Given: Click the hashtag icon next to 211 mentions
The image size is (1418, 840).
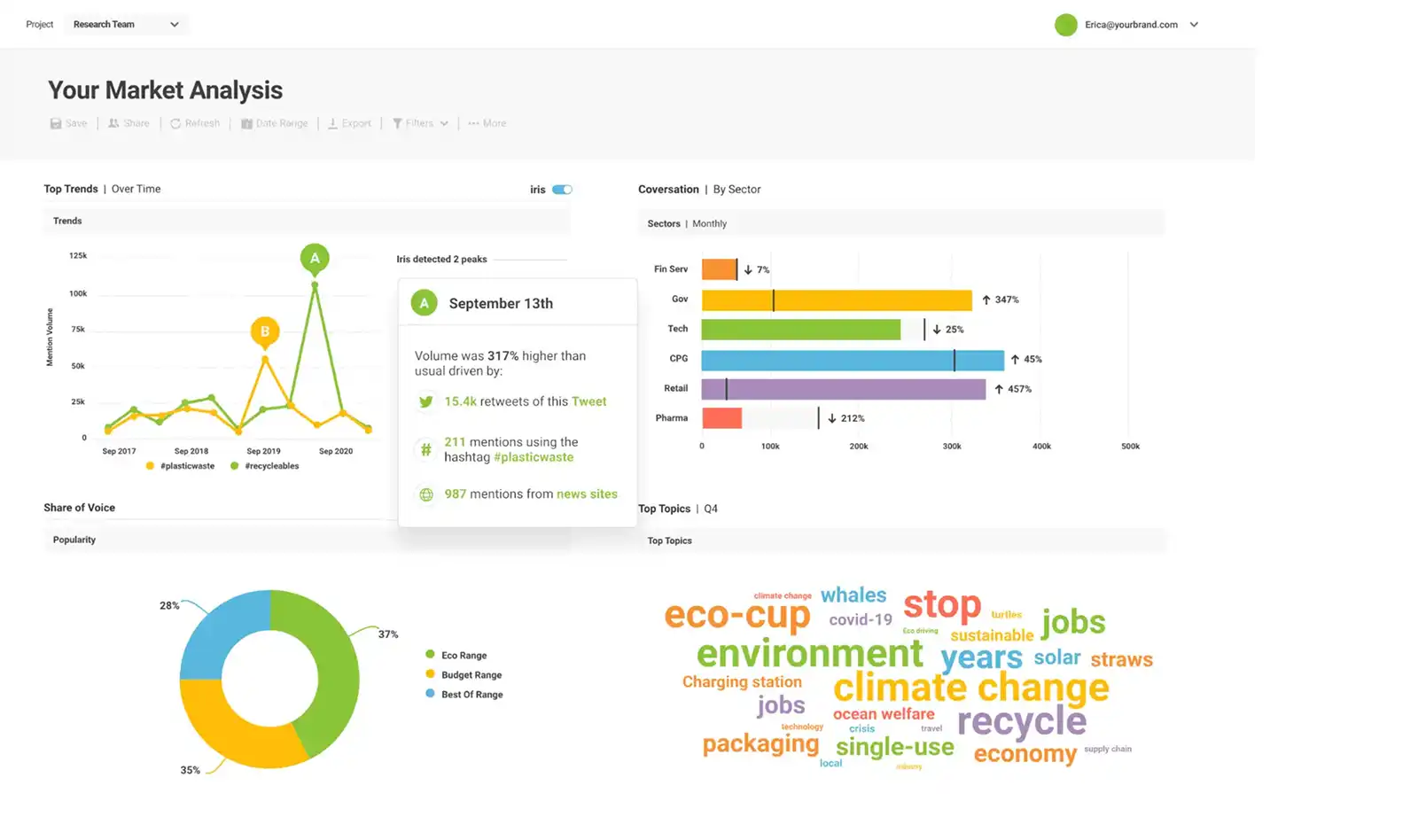Looking at the screenshot, I should tap(426, 449).
